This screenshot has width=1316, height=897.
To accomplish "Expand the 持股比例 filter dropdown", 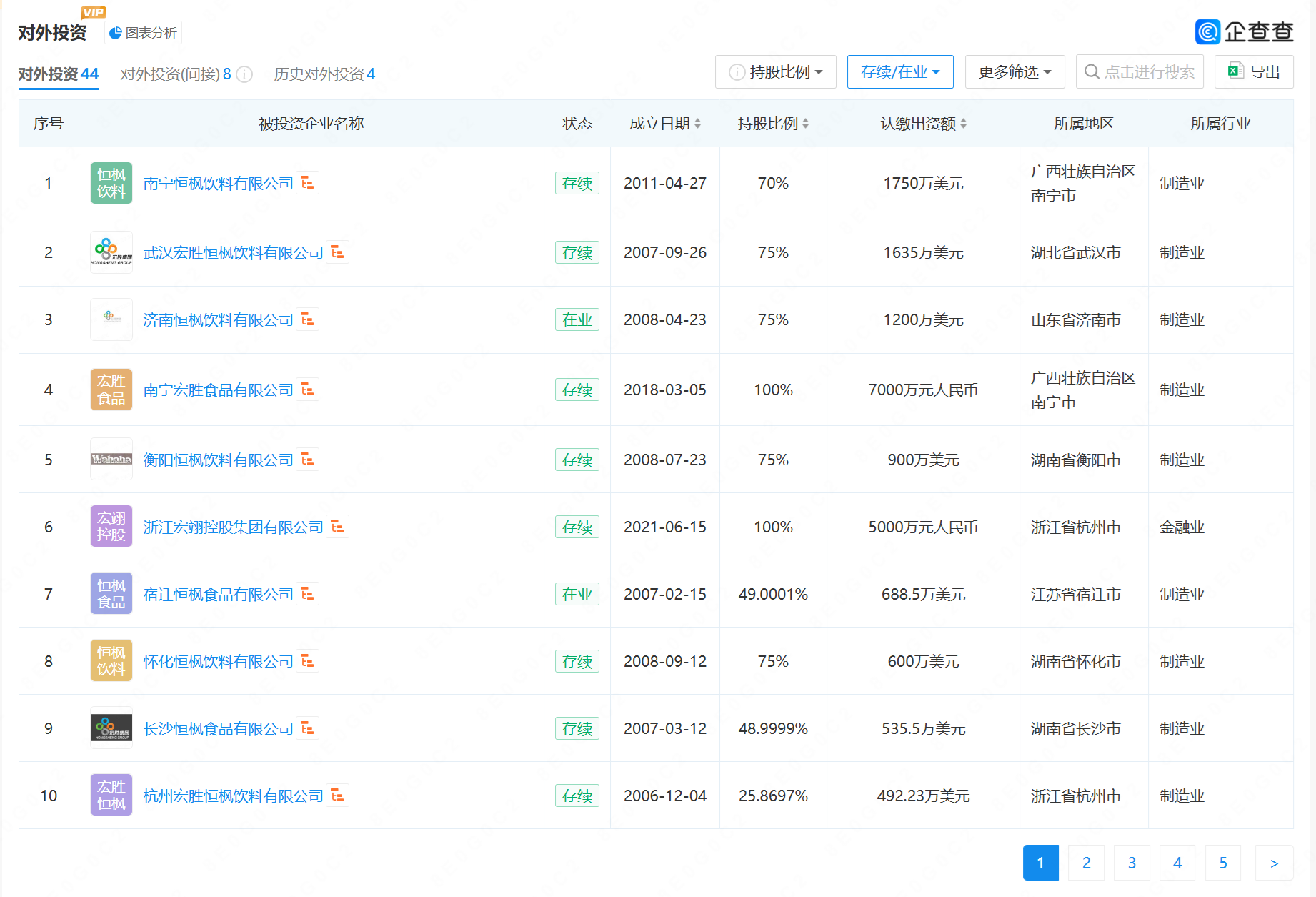I will (776, 72).
